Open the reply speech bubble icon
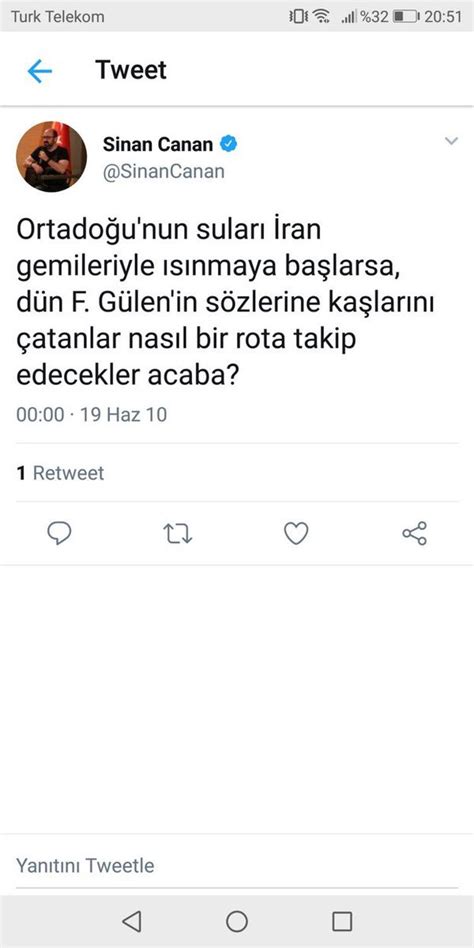This screenshot has height=948, width=474. pyautogui.click(x=59, y=534)
